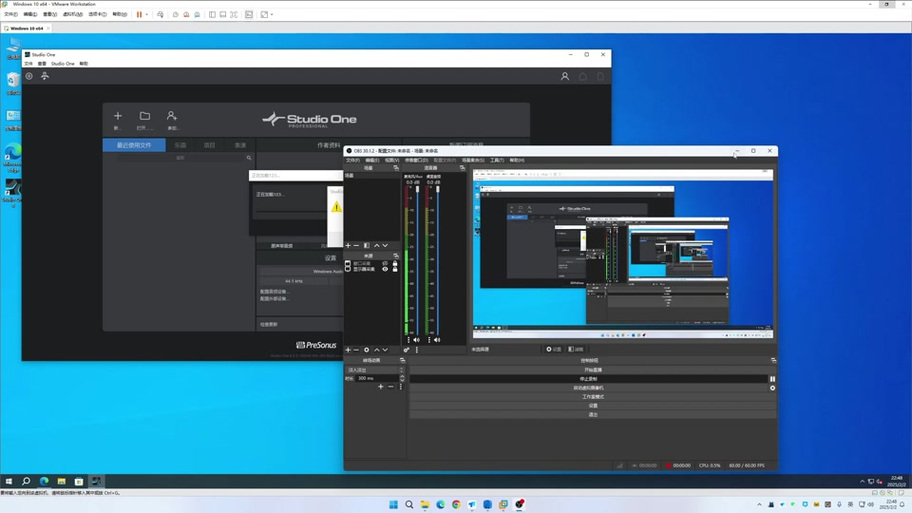Open advanced audio properties gear under mixer

tap(406, 350)
